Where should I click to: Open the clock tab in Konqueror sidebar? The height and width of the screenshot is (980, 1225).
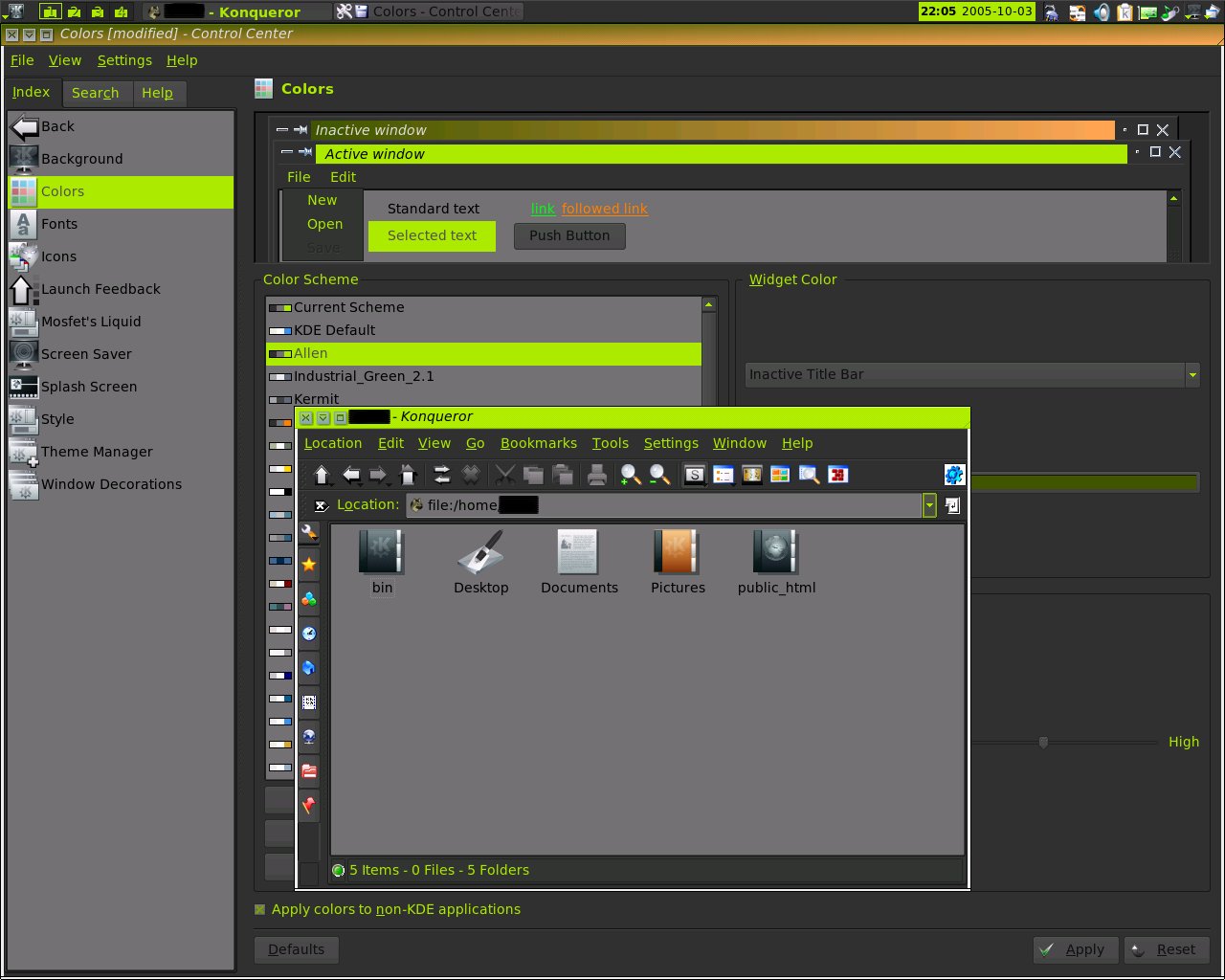tap(308, 634)
